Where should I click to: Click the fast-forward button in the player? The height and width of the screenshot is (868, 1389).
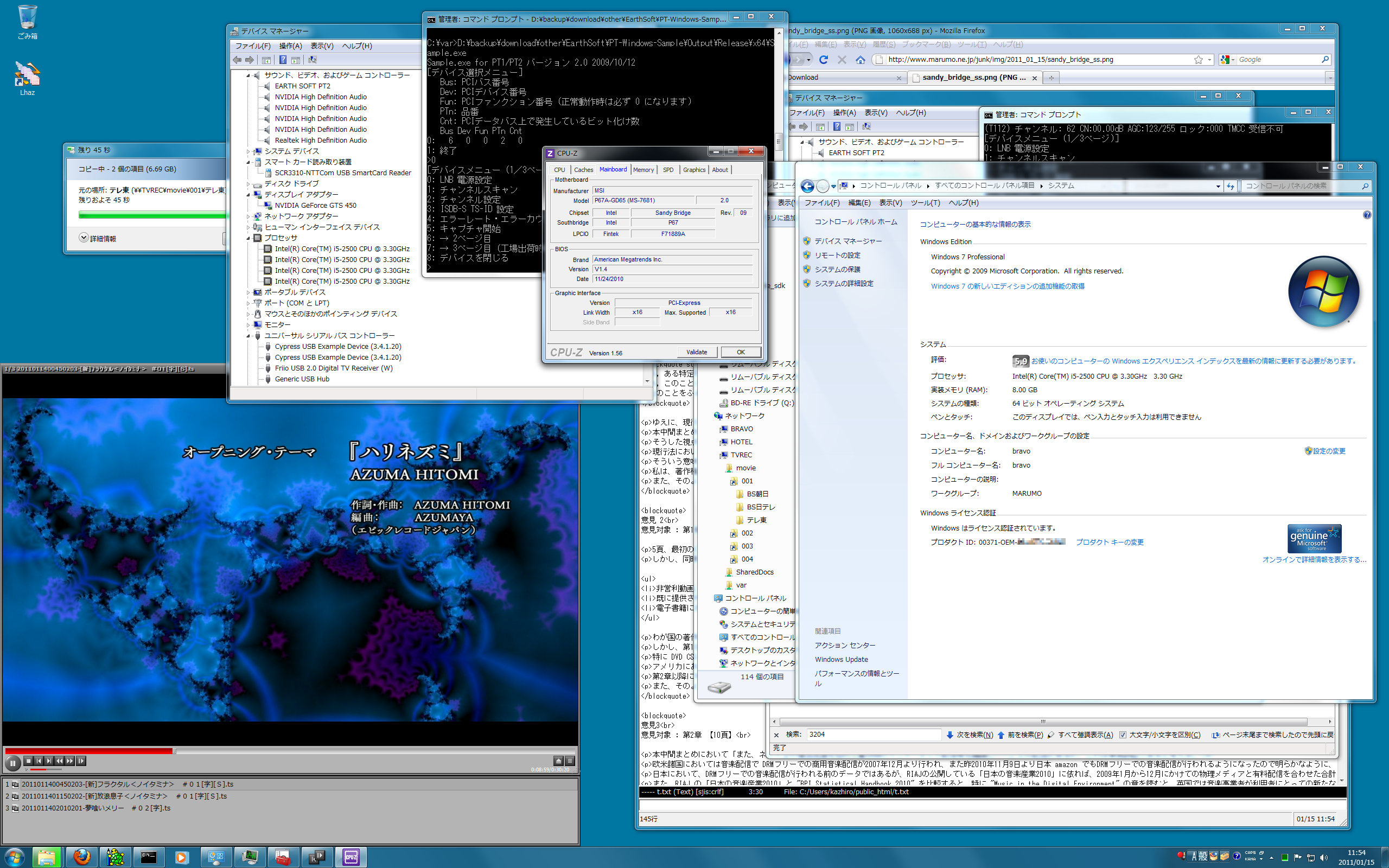[69, 761]
